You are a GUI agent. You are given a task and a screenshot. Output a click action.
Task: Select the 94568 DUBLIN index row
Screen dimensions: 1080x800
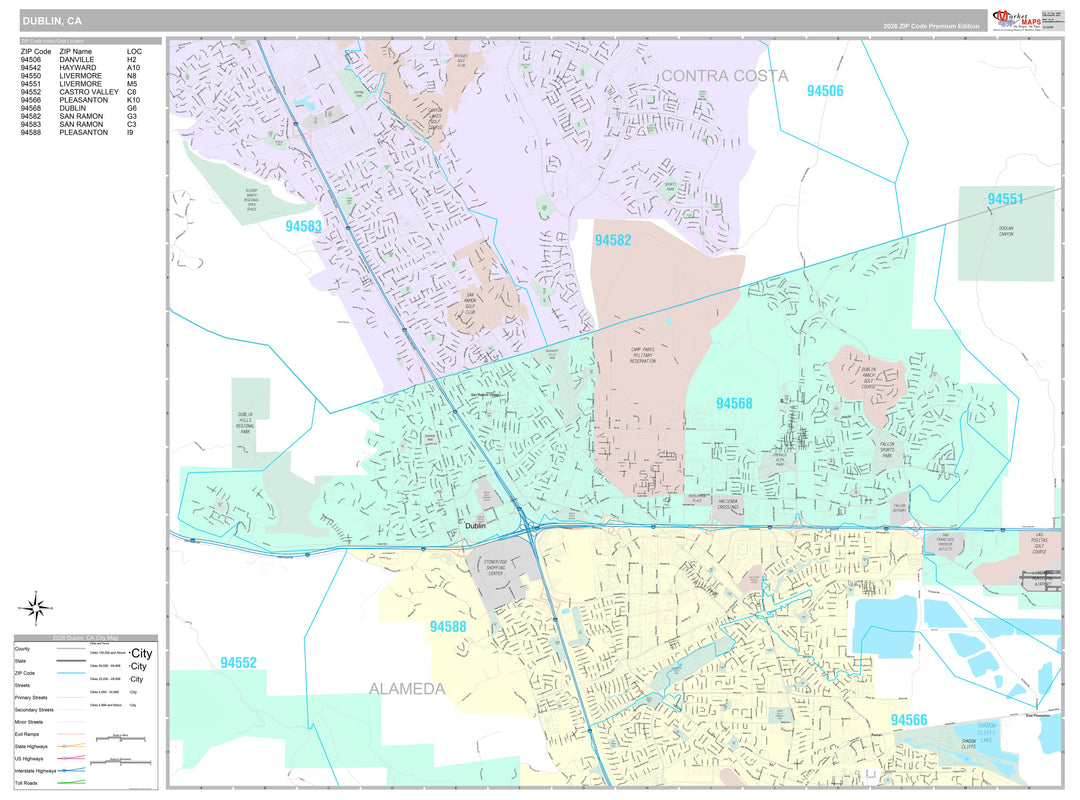point(79,108)
